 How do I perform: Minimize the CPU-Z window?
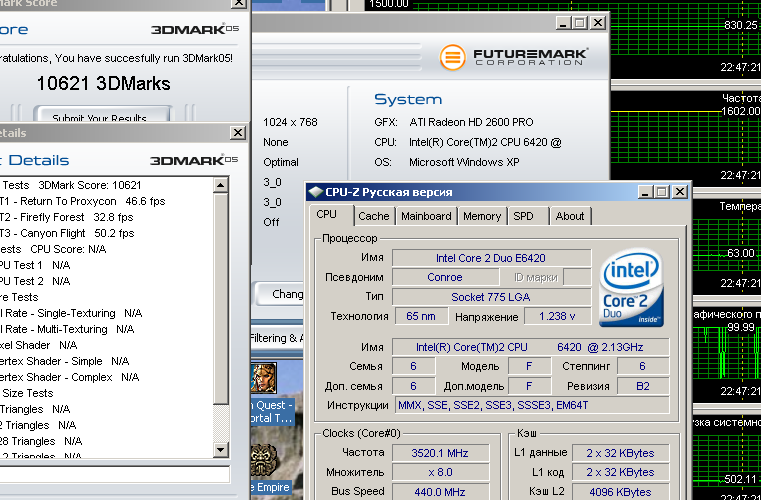[645, 192]
